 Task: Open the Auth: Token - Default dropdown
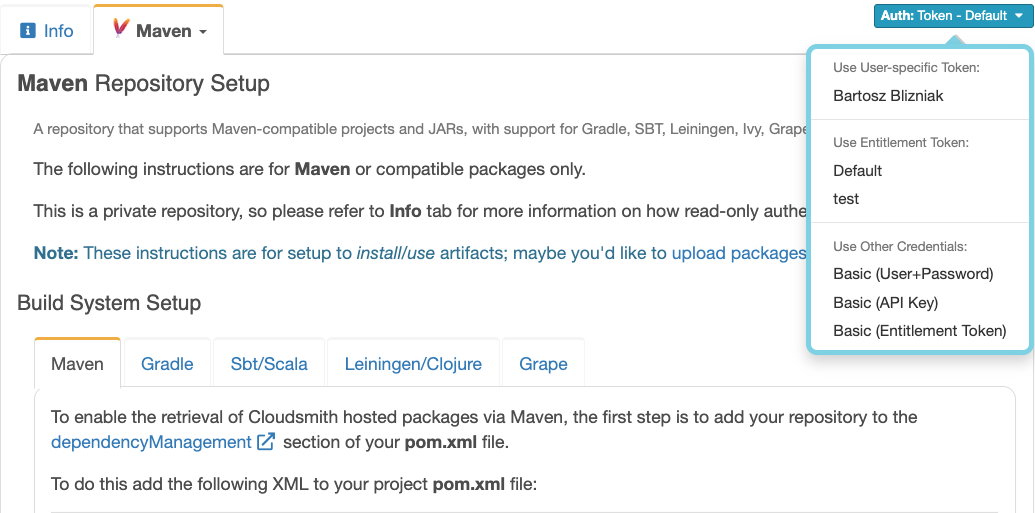pyautogui.click(x=952, y=16)
